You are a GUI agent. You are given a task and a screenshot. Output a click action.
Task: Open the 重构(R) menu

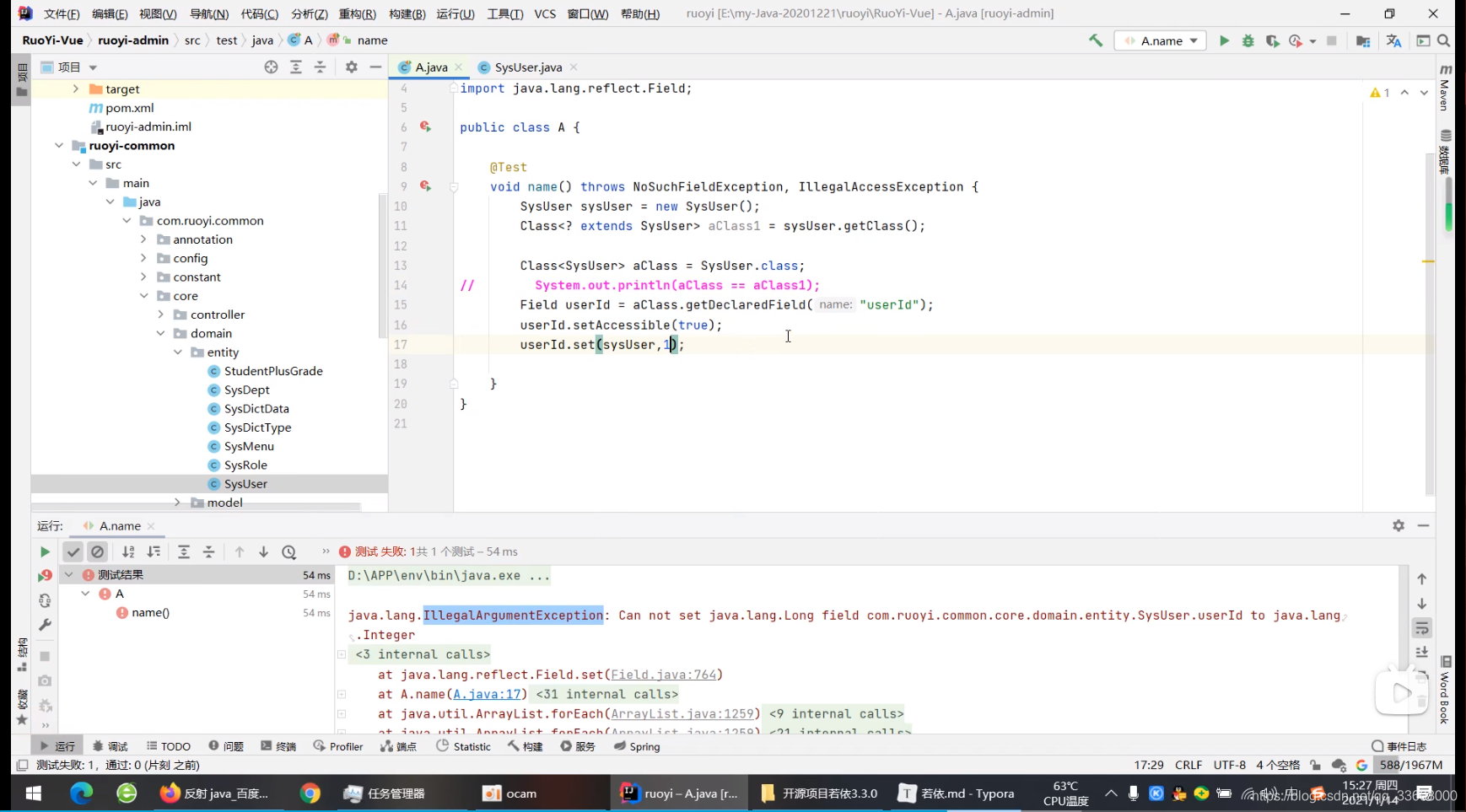pyautogui.click(x=357, y=13)
